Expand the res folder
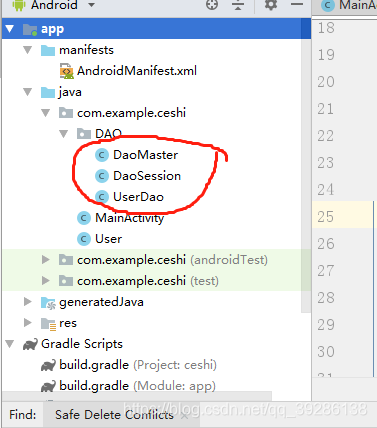This screenshot has width=377, height=428. 28,323
